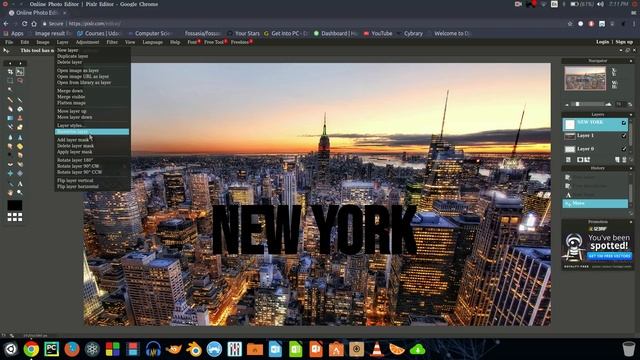Toggle visibility checkbox for Layer 0
This screenshot has height=360, width=640.
pyautogui.click(x=624, y=149)
